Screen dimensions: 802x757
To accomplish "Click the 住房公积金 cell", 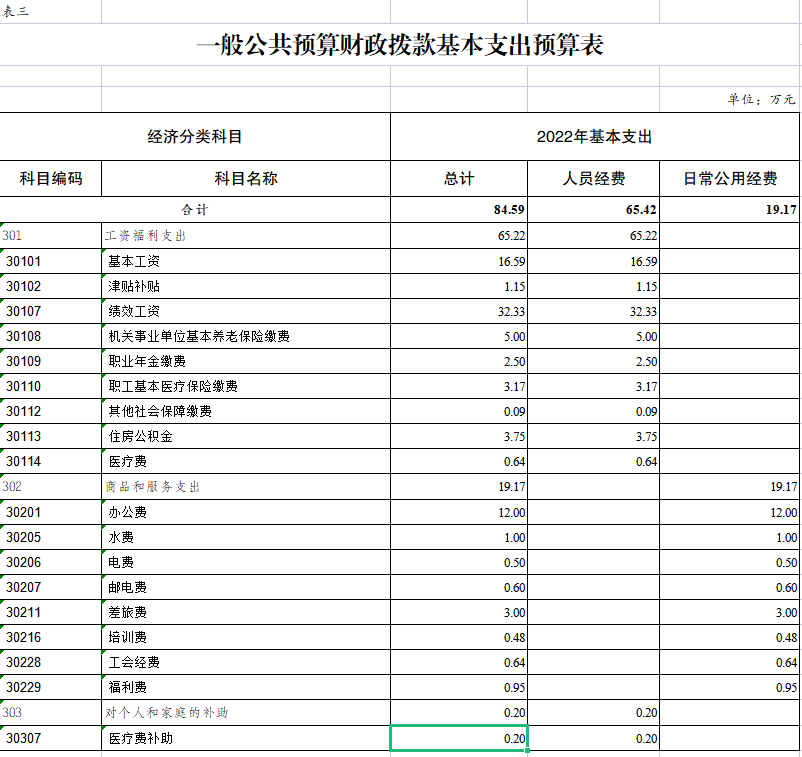I will click(246, 437).
